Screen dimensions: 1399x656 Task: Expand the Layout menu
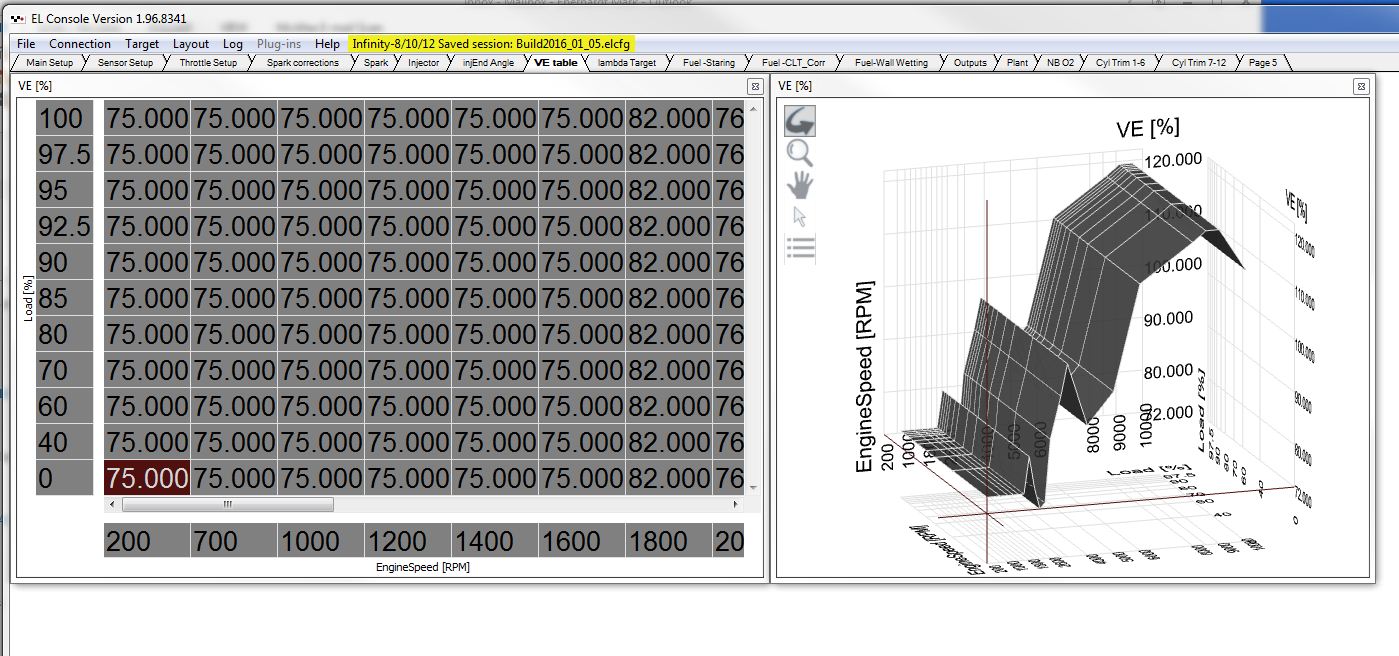190,44
